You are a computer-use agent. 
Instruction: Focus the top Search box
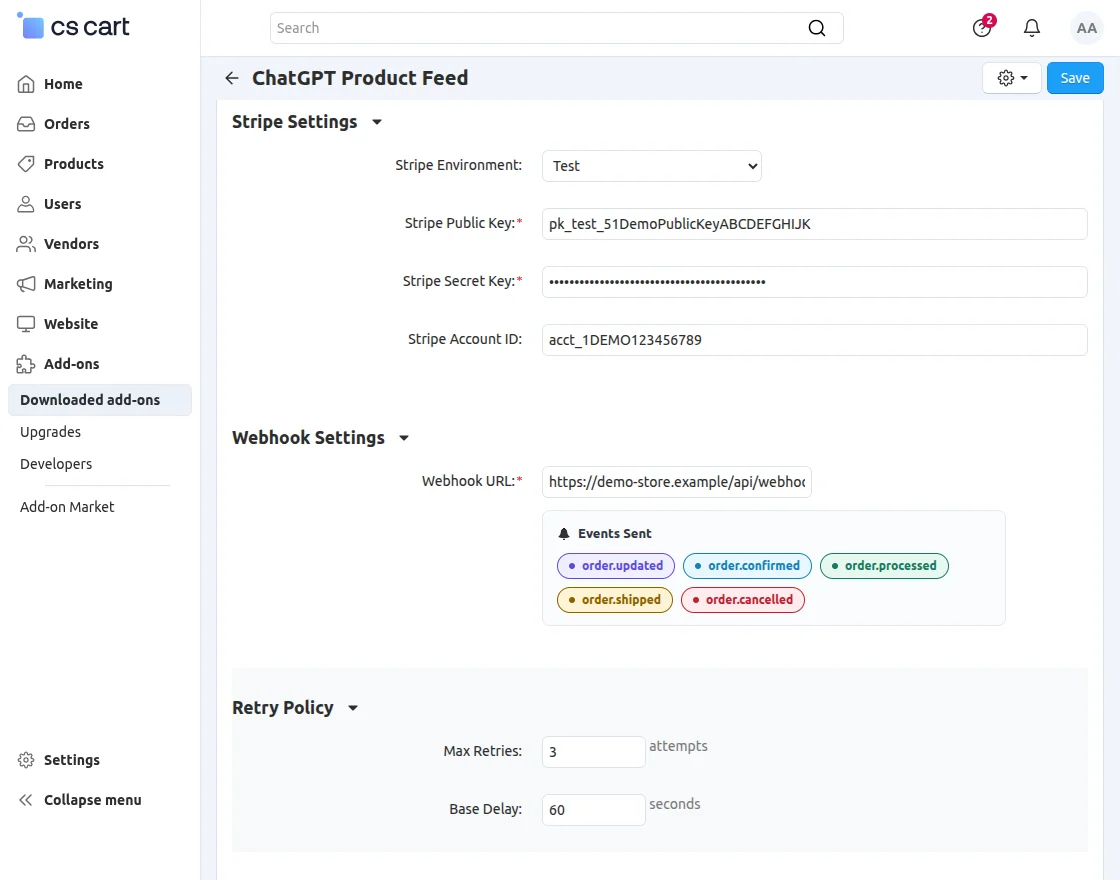click(x=556, y=28)
